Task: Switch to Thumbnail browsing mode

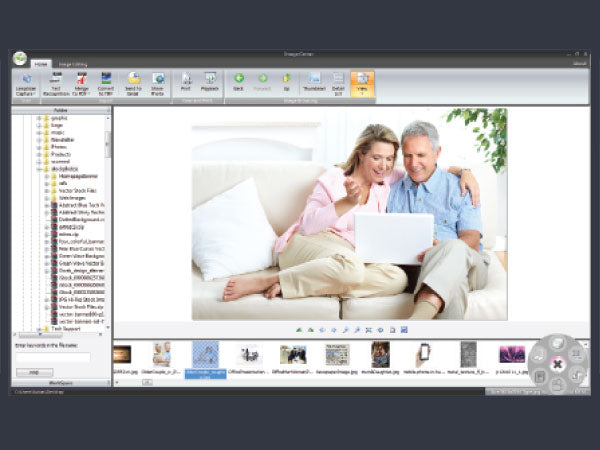Action: (x=314, y=82)
